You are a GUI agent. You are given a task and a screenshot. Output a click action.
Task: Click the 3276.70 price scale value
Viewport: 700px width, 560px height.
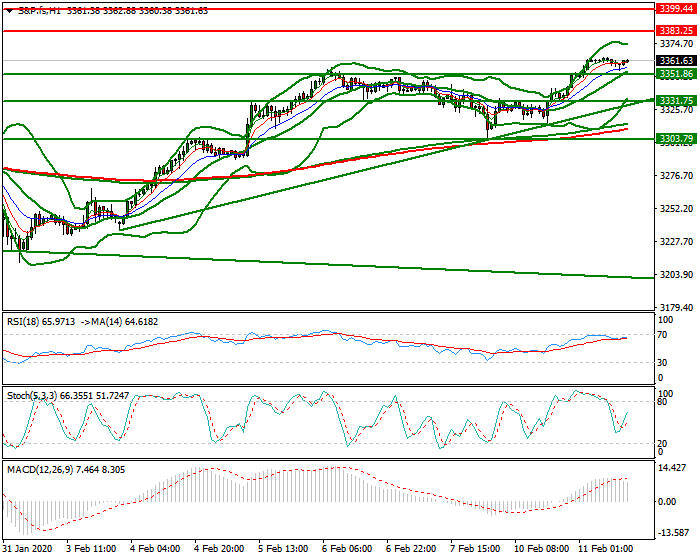[x=676, y=176]
